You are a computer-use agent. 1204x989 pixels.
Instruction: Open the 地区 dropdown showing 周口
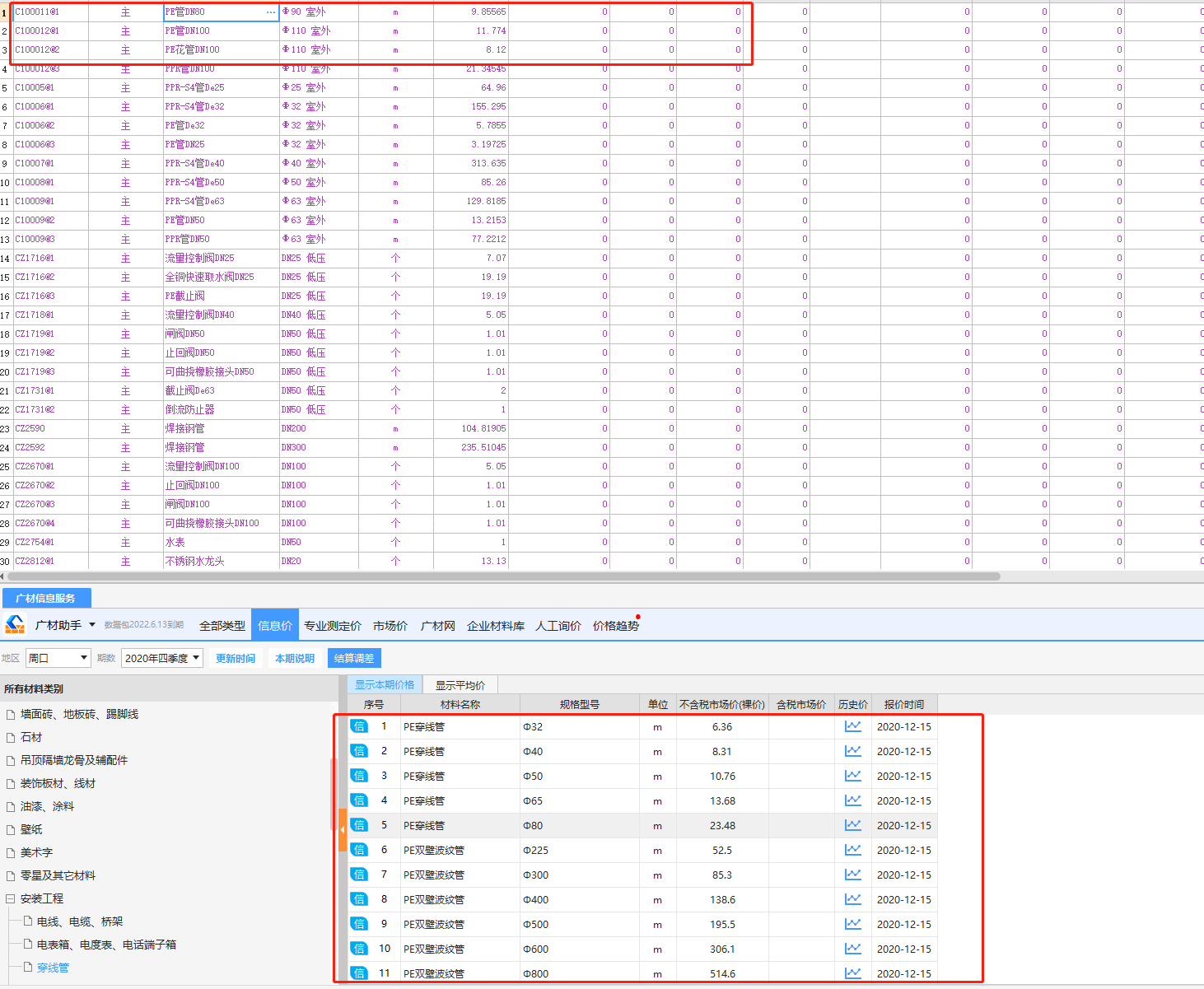(58, 658)
